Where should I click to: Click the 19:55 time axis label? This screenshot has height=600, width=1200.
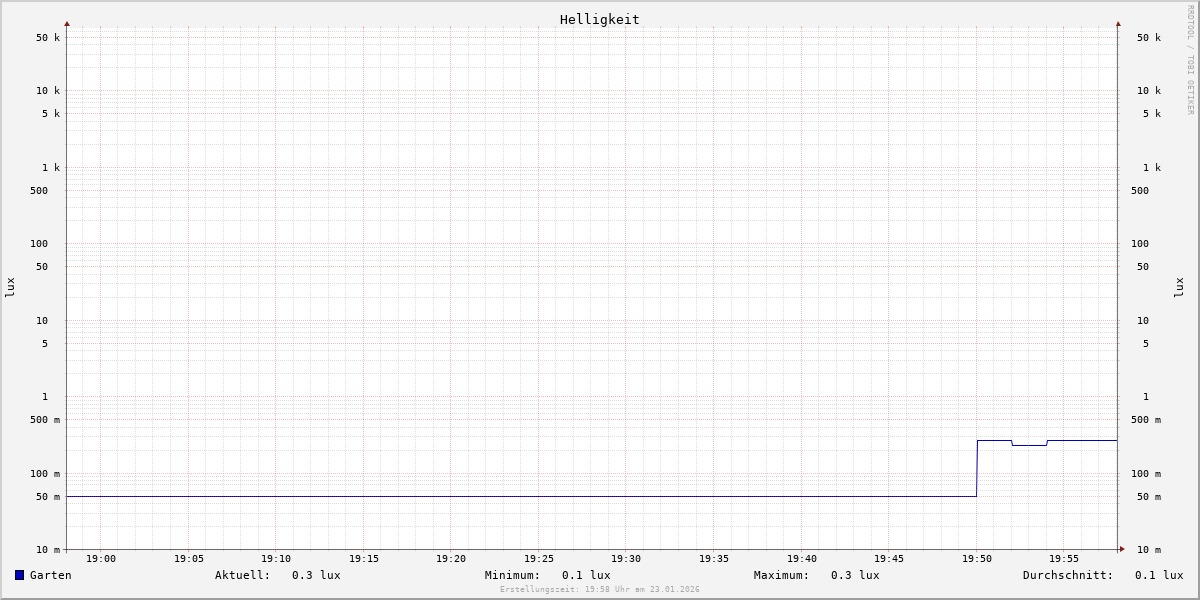pyautogui.click(x=1064, y=559)
